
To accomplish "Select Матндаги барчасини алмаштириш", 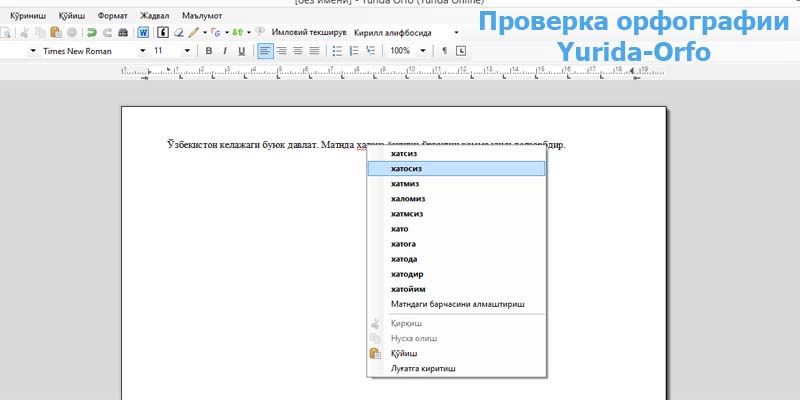I will [x=457, y=304].
